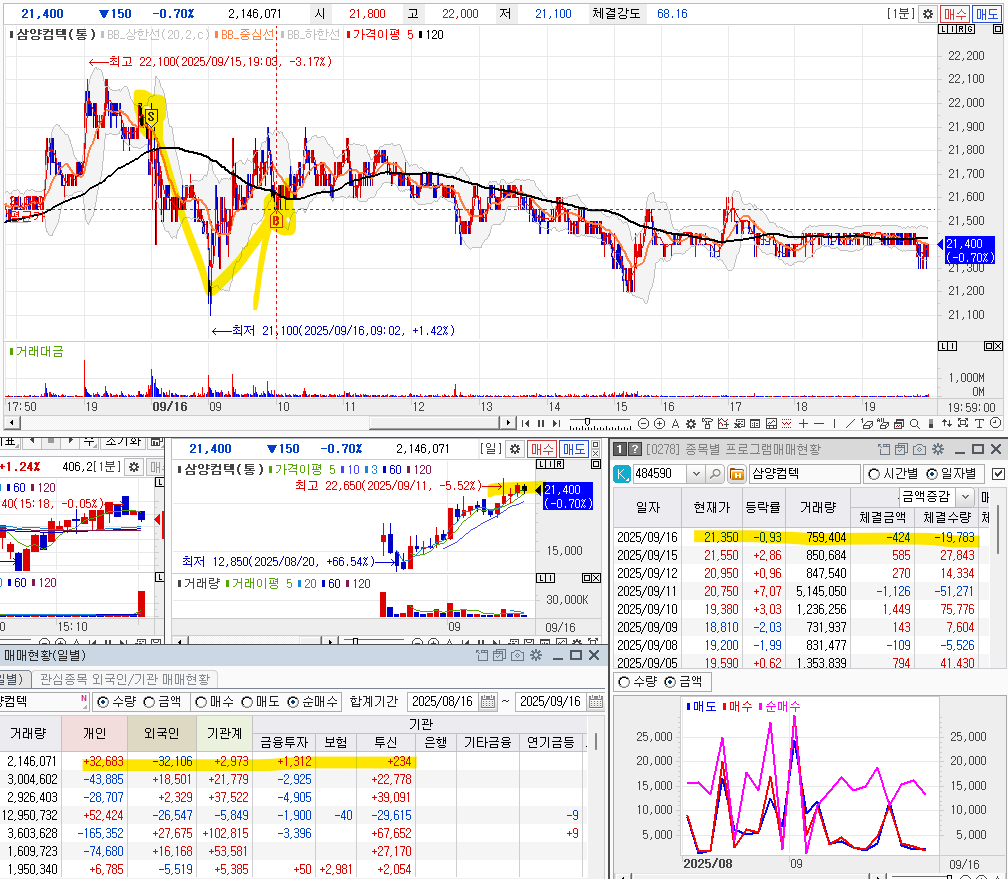
Task: Open stock code 484590 dropdown
Action: point(696,474)
